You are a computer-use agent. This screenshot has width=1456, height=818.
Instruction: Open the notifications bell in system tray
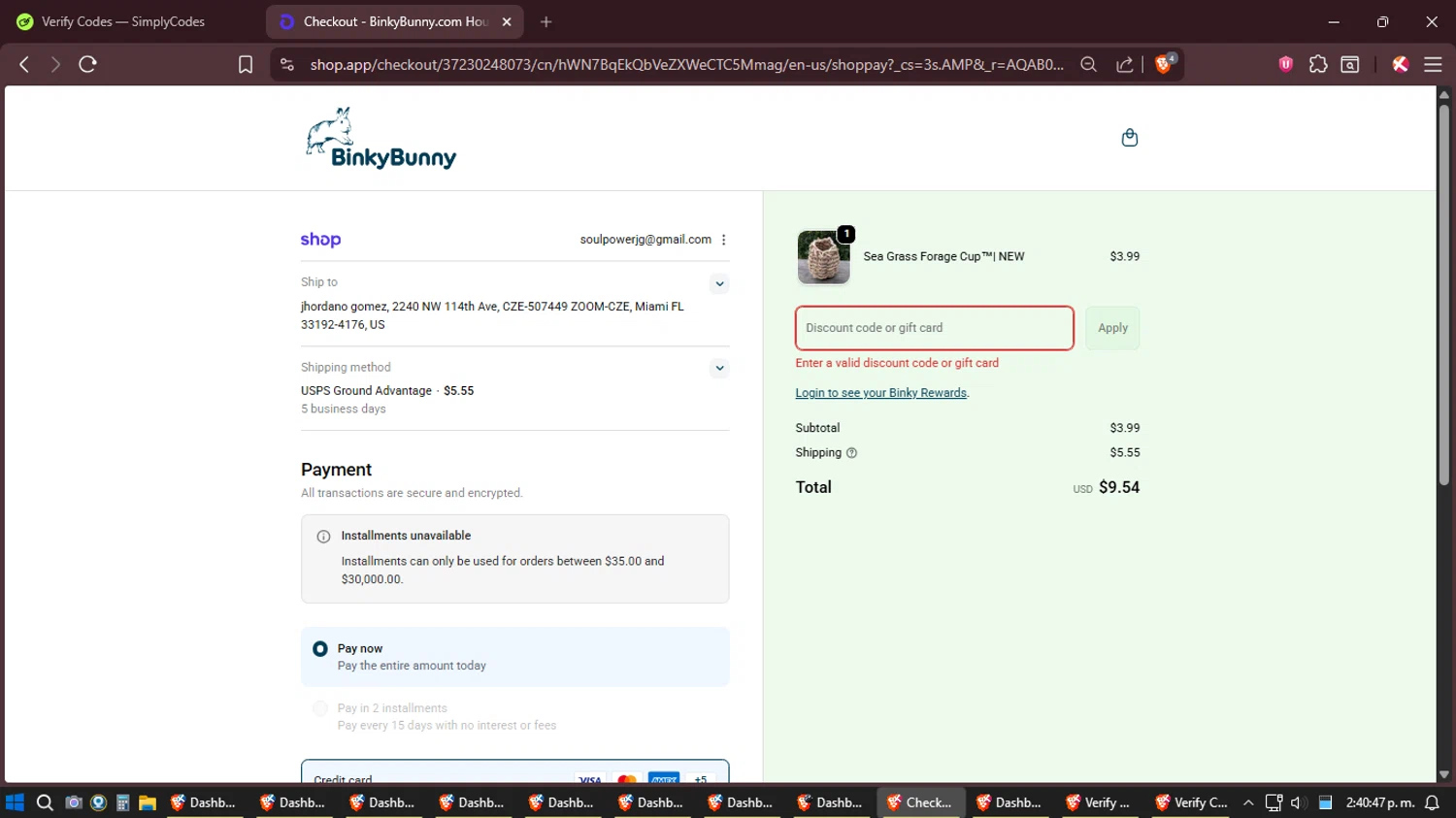[x=1432, y=802]
